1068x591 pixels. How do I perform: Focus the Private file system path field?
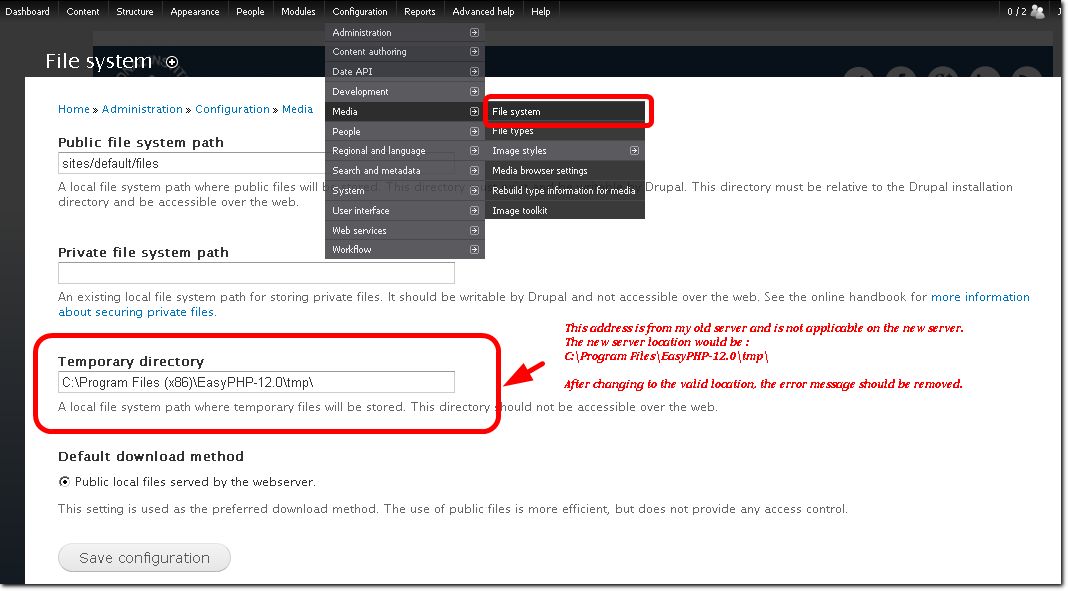(256, 273)
